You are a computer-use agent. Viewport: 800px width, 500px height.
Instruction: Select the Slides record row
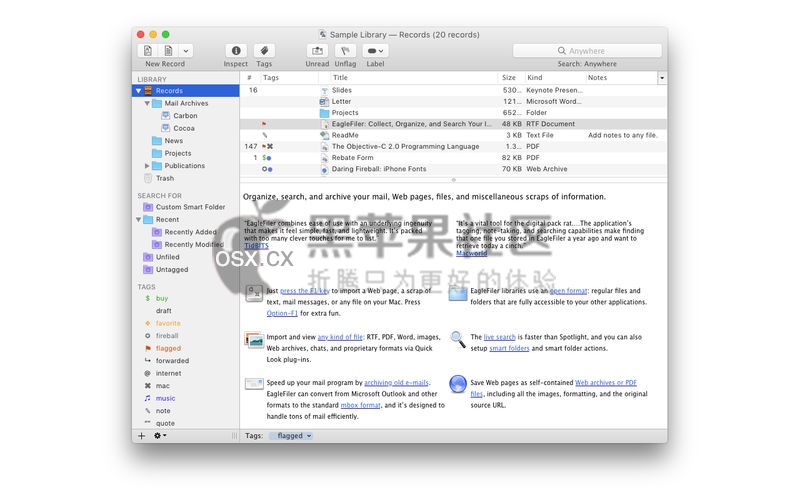tap(453, 90)
